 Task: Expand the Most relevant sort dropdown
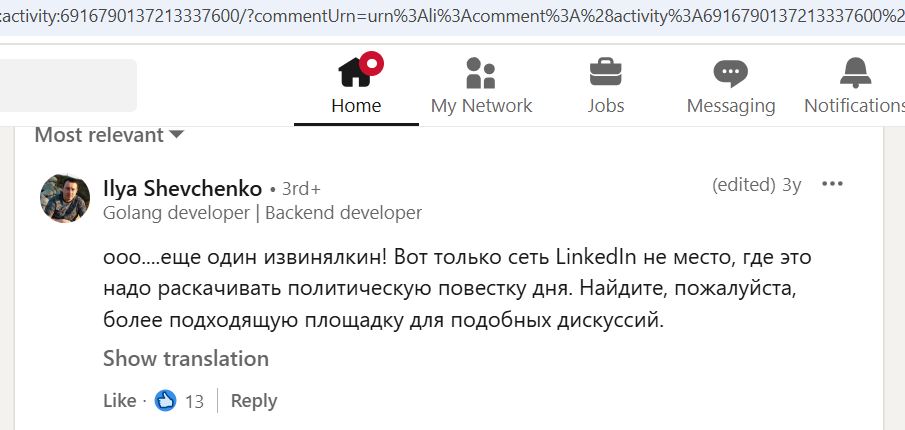coord(109,135)
